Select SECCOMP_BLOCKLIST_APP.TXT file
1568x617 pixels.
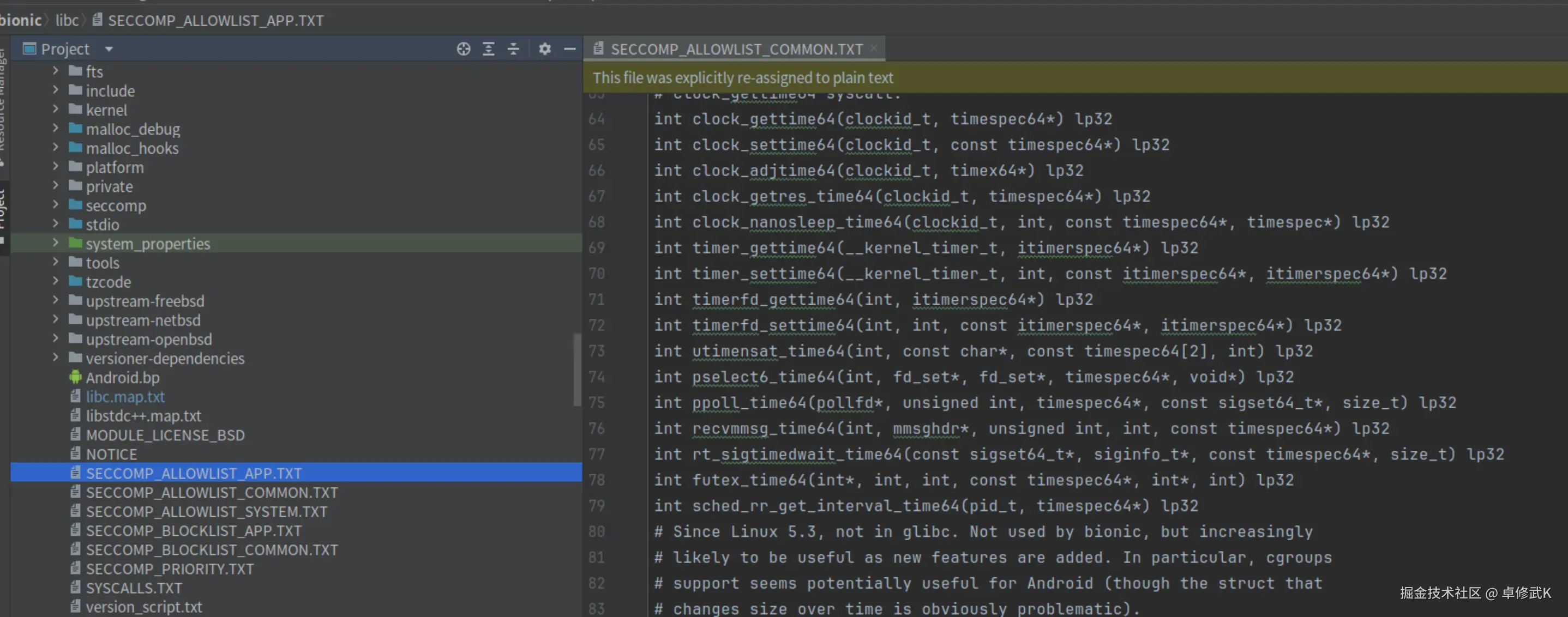pos(194,530)
